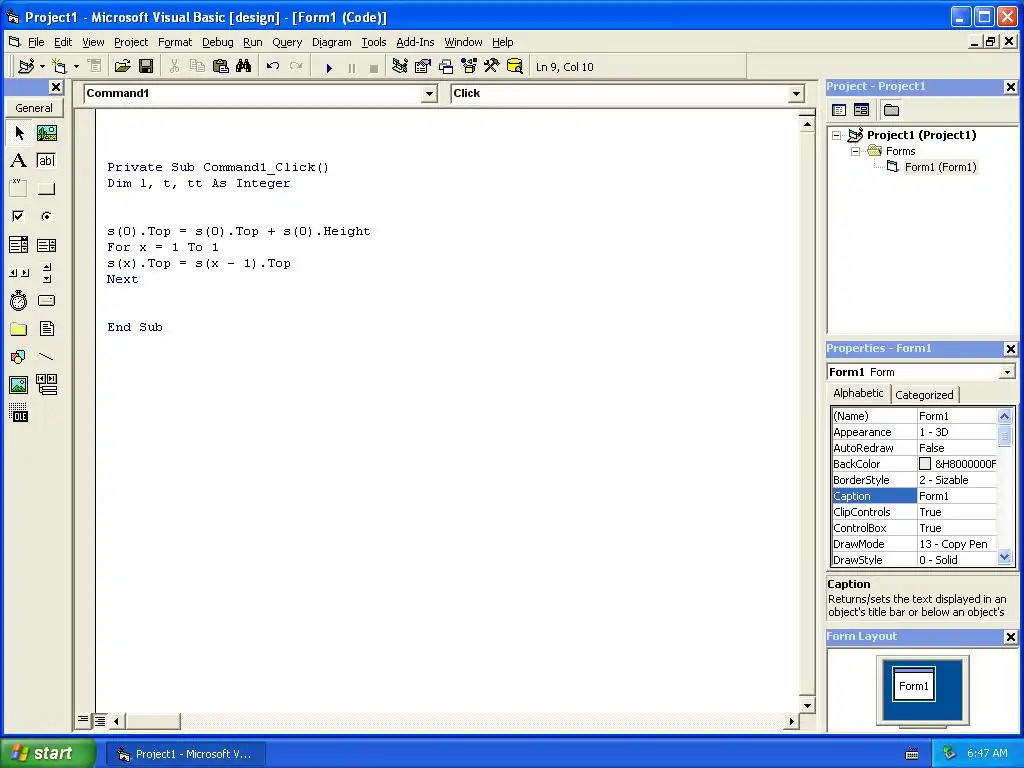Select the OLE container tool
The width and height of the screenshot is (1024, 768).
[19, 413]
